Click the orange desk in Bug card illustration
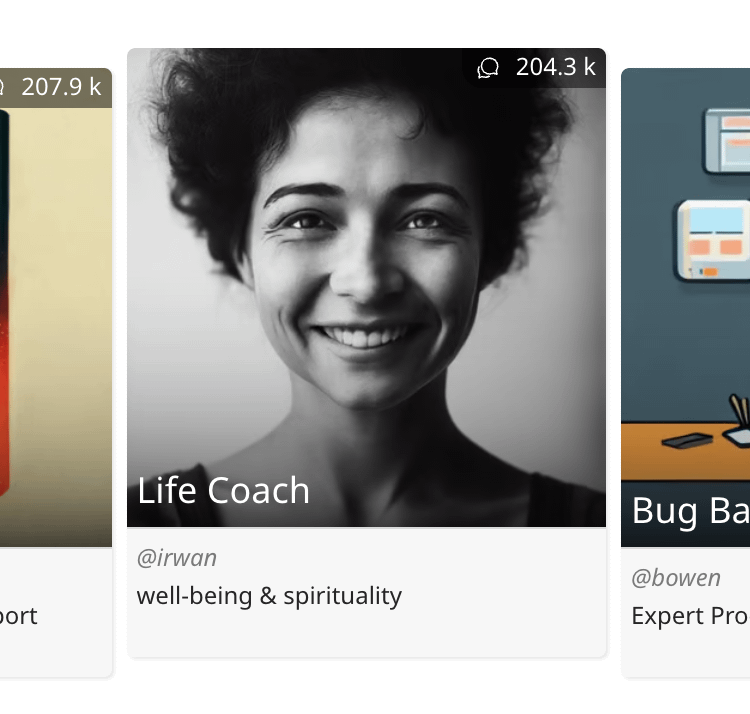The height and width of the screenshot is (714, 750). pos(685,452)
